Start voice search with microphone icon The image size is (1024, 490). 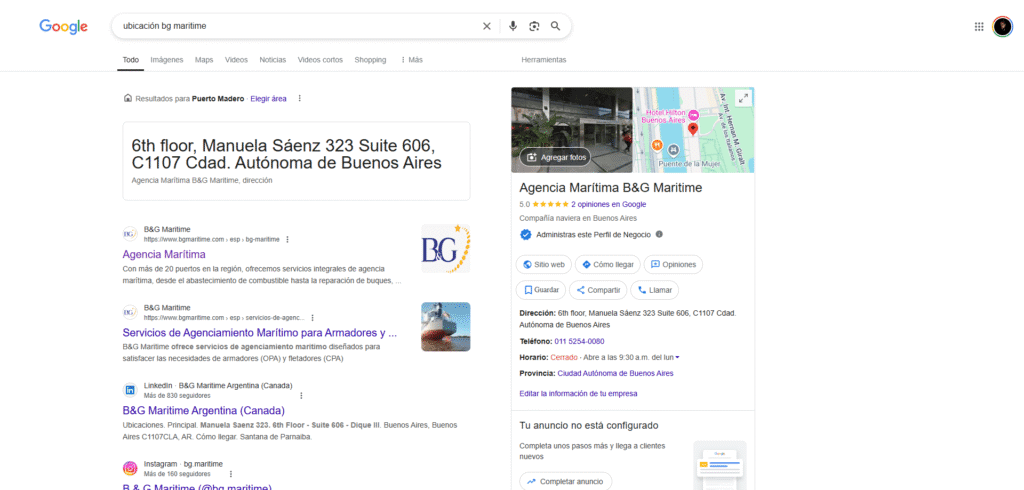point(513,26)
